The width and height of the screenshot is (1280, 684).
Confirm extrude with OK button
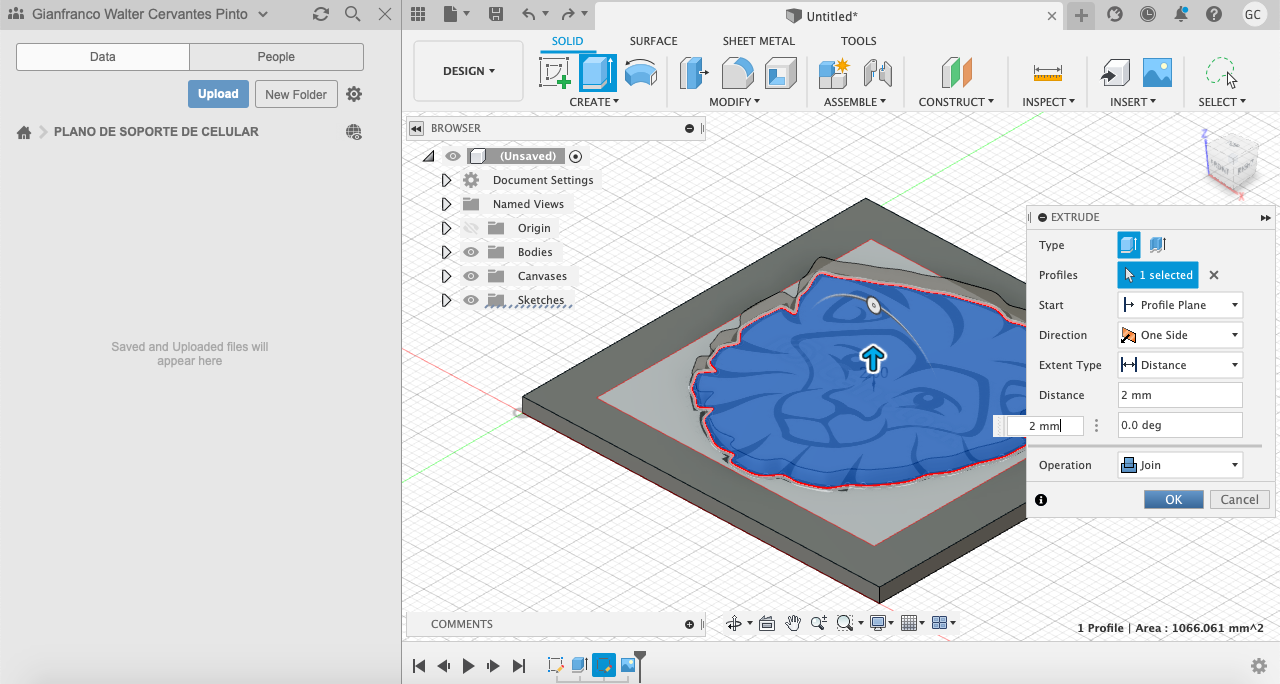(1174, 499)
